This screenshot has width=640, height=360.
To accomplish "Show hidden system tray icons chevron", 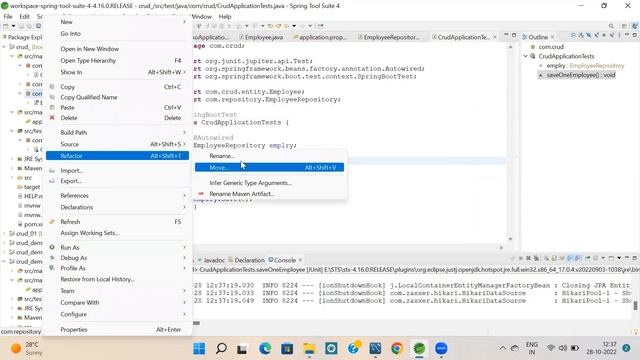I will tap(503, 348).
